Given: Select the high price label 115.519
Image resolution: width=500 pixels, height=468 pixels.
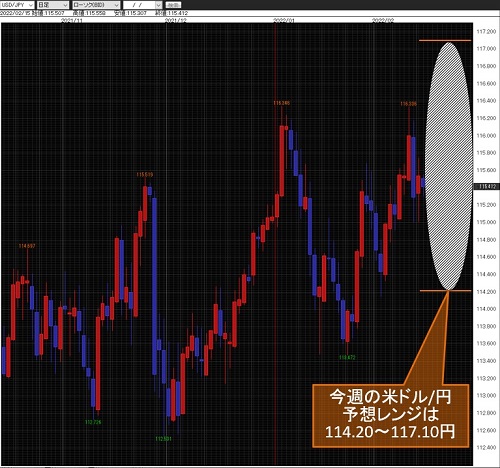Looking at the screenshot, I should coord(145,174).
